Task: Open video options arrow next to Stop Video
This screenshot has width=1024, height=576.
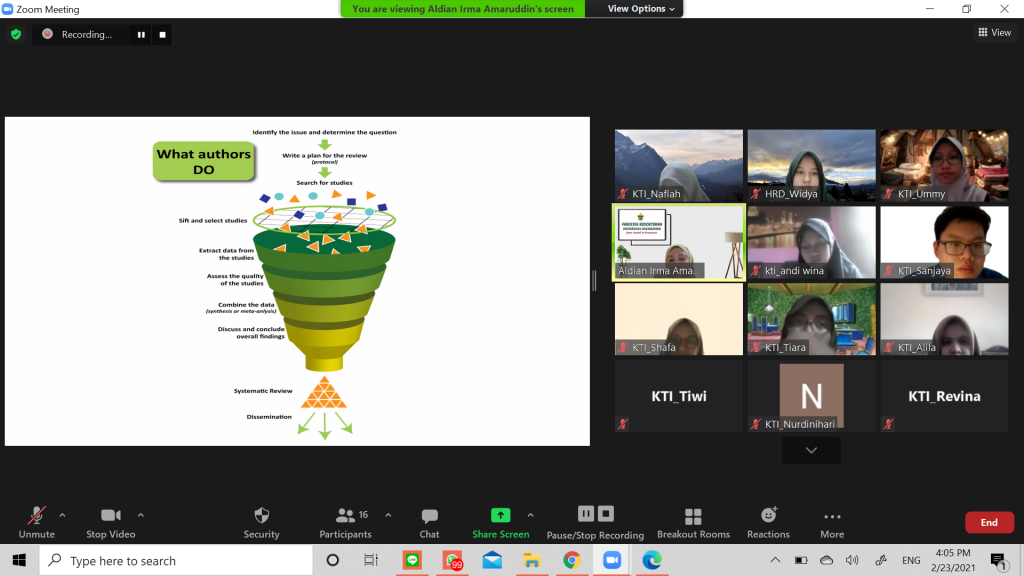Action: click(x=140, y=515)
